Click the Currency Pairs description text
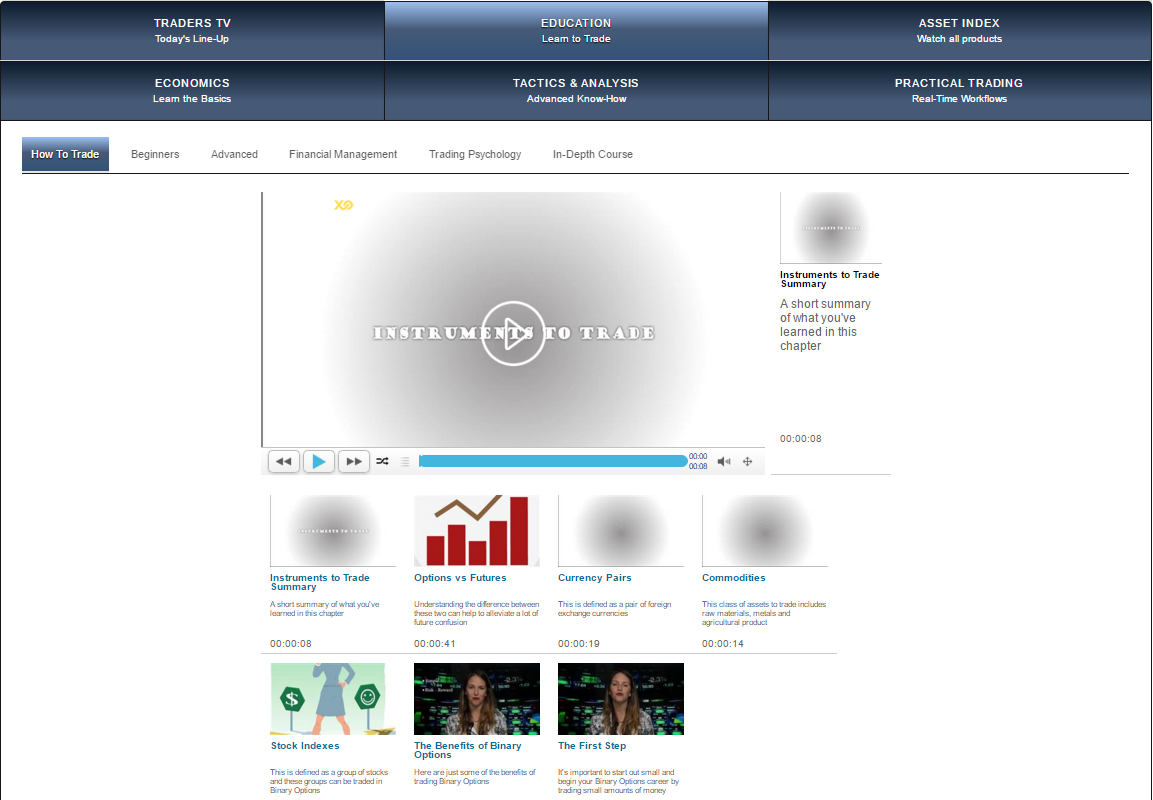Viewport: 1153px width, 800px height. pos(615,609)
